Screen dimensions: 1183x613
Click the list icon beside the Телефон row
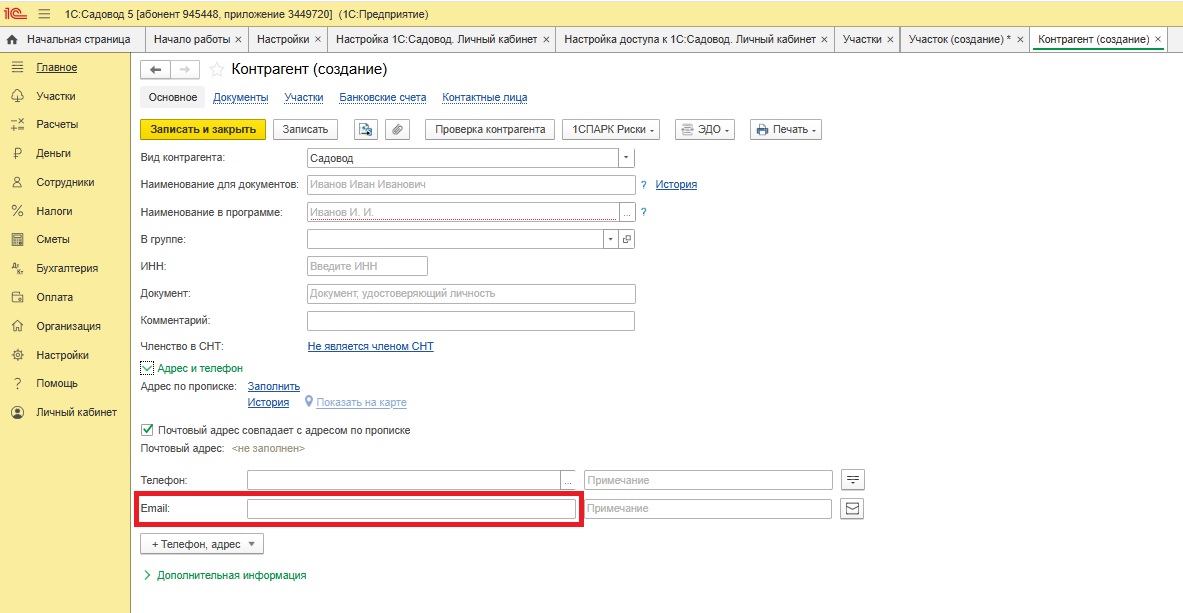(x=853, y=480)
